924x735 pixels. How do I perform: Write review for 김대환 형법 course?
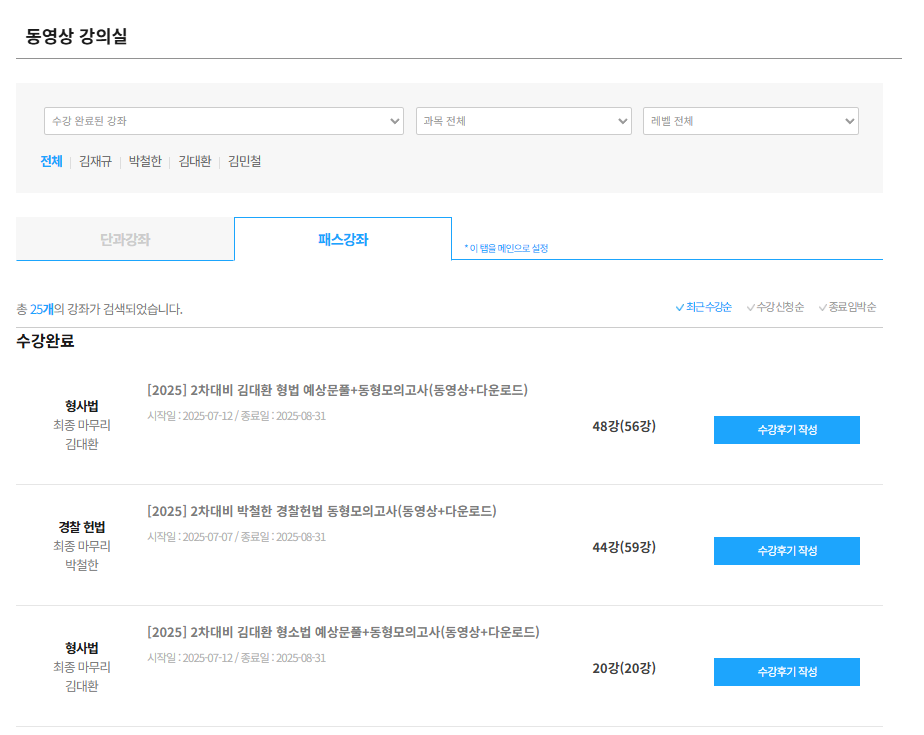point(787,430)
